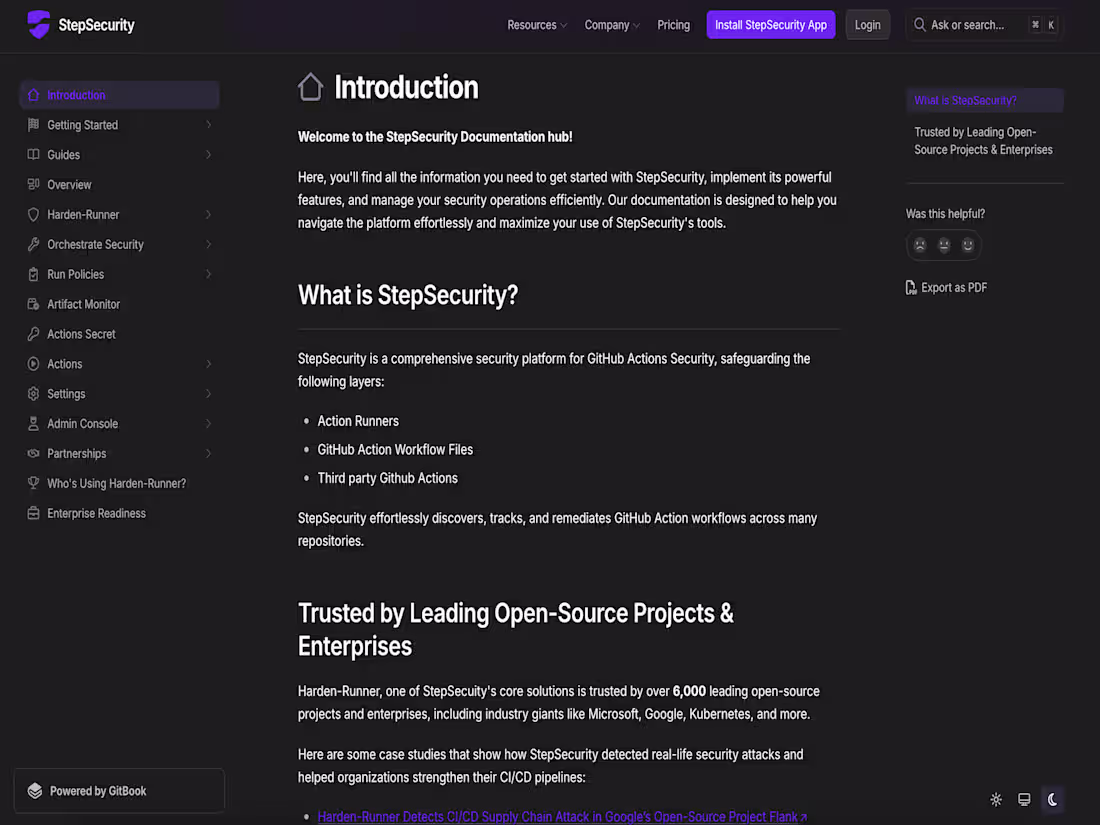Open the Resources menu
1100x825 pixels.
(x=537, y=24)
